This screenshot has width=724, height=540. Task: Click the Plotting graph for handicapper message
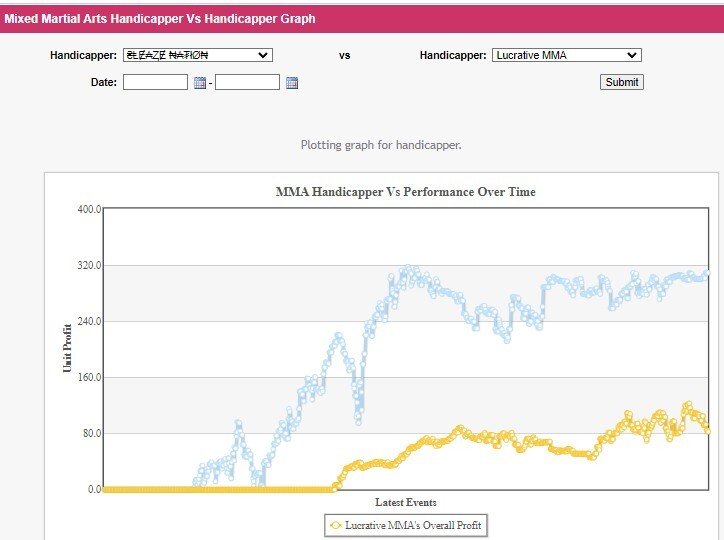(381, 145)
